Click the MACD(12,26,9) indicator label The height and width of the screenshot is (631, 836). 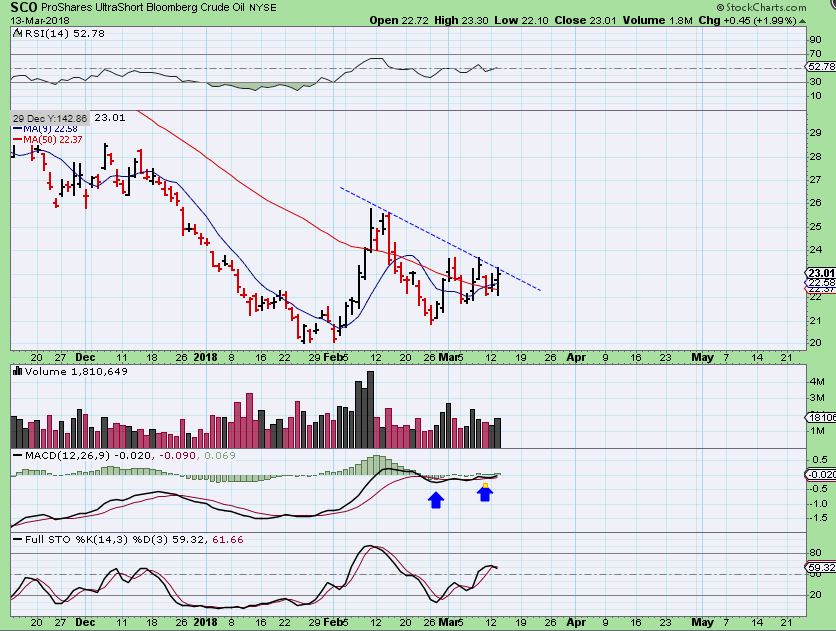point(68,456)
